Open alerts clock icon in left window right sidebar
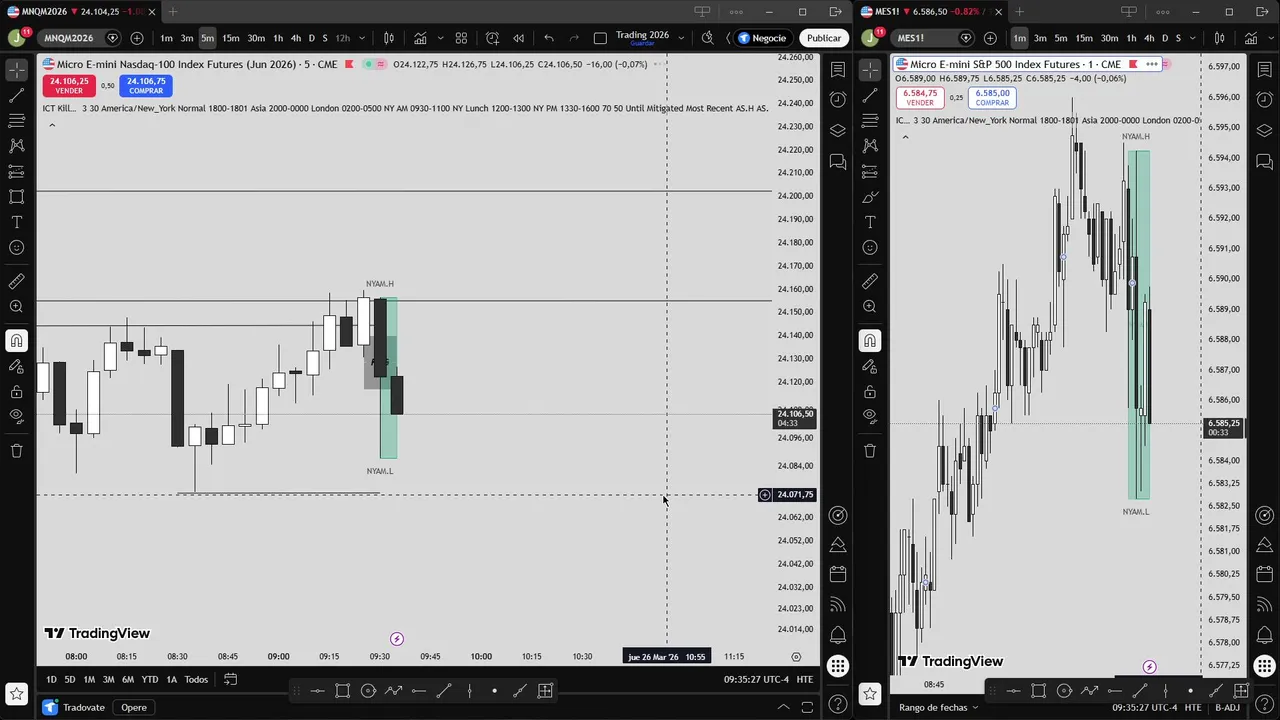Screen dimensions: 1280x720 pos(838,100)
